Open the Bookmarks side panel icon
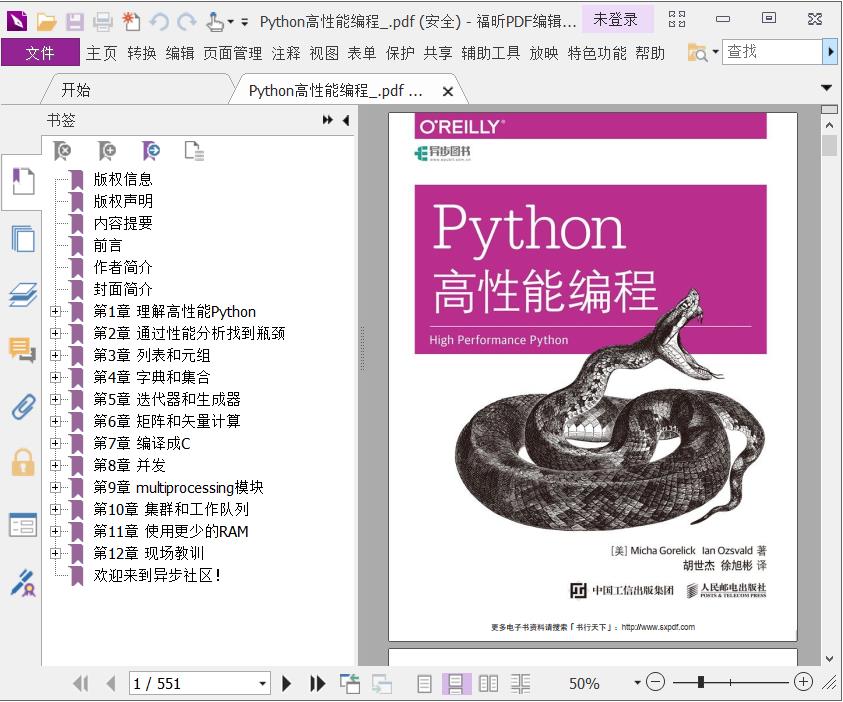Image resolution: width=843 pixels, height=702 pixels. click(x=23, y=181)
